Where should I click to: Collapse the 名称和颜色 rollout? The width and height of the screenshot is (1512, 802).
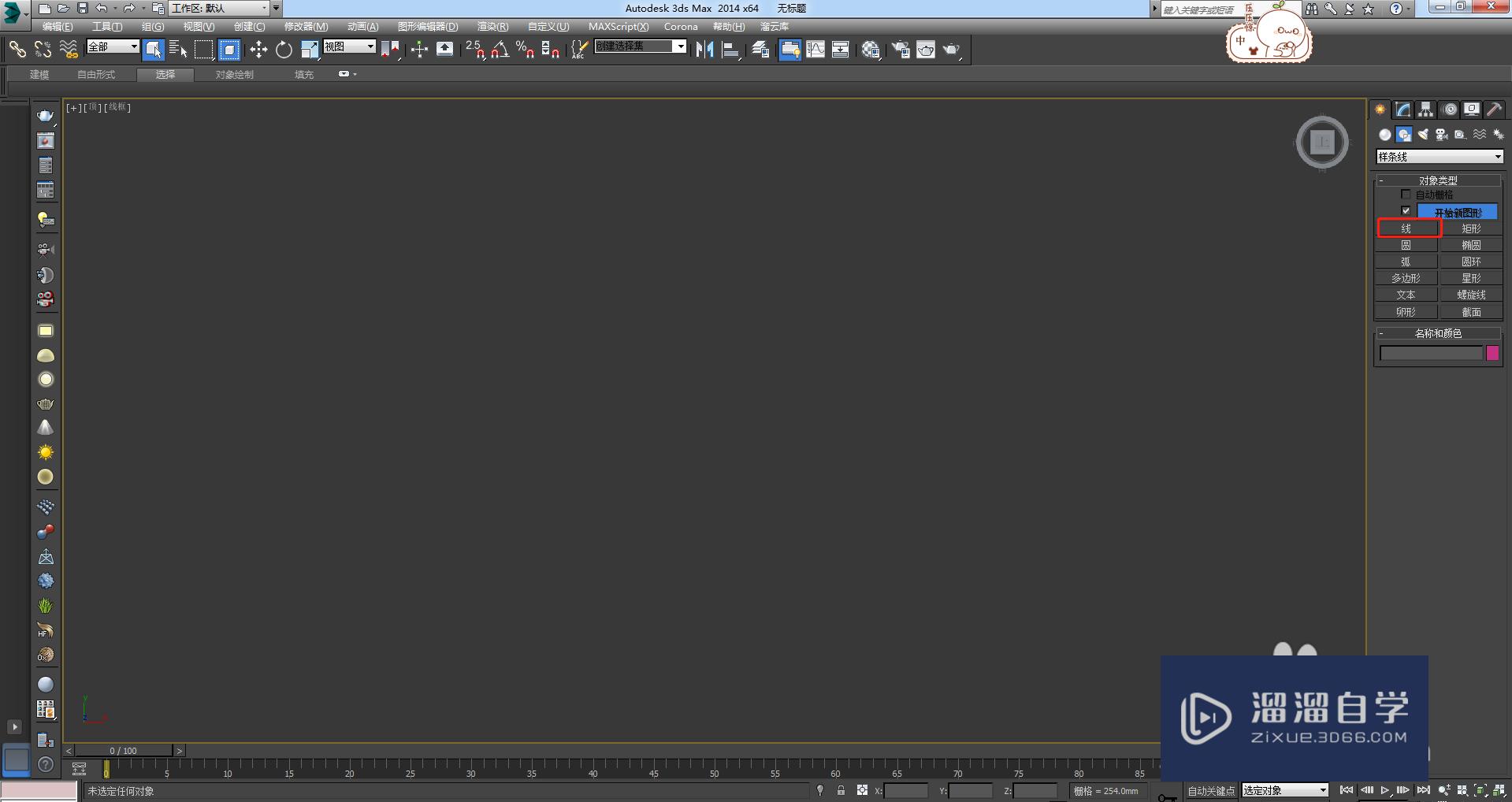1438,333
